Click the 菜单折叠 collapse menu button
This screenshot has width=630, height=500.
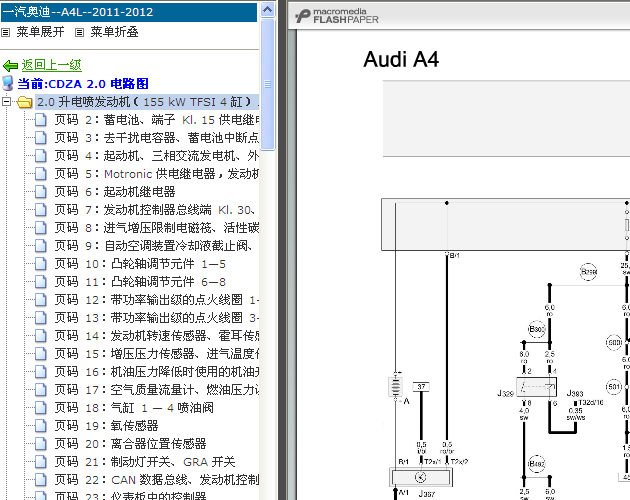115,32
